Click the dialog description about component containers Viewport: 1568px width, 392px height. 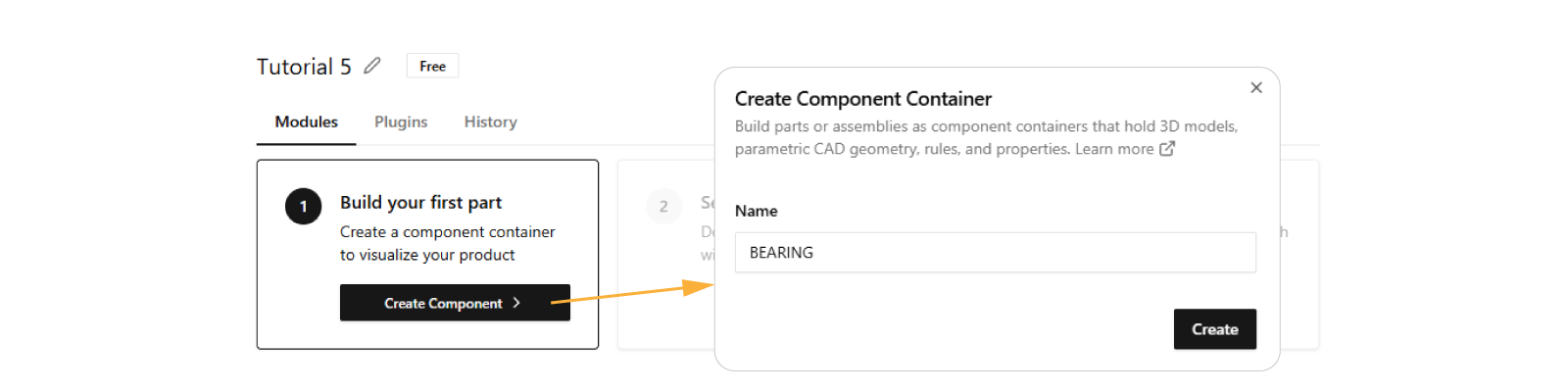pos(985,137)
